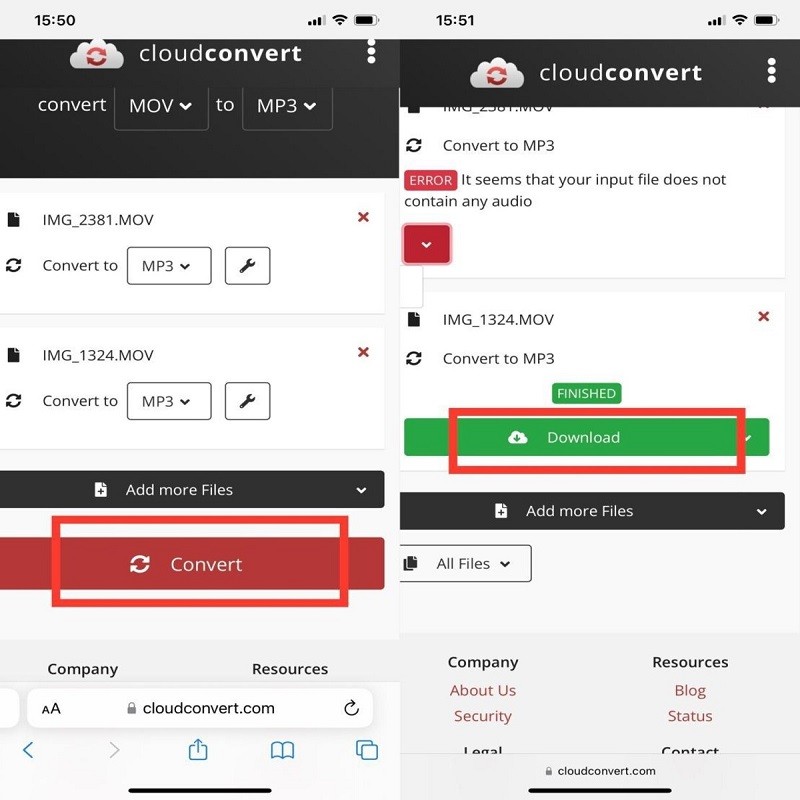Tap the aA reader text size control
The height and width of the screenshot is (800, 800).
pos(51,709)
